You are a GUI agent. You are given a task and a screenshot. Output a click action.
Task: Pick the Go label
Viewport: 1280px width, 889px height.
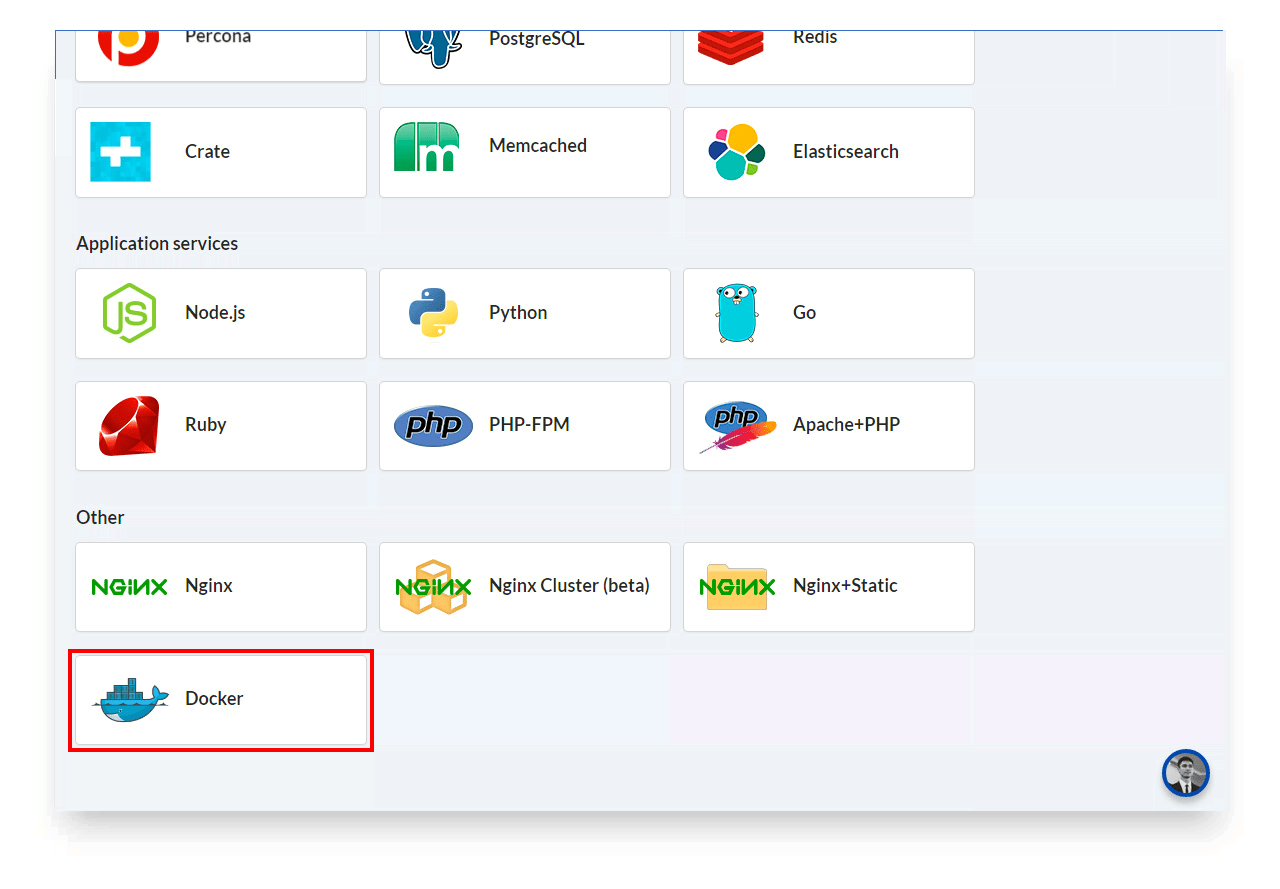805,313
